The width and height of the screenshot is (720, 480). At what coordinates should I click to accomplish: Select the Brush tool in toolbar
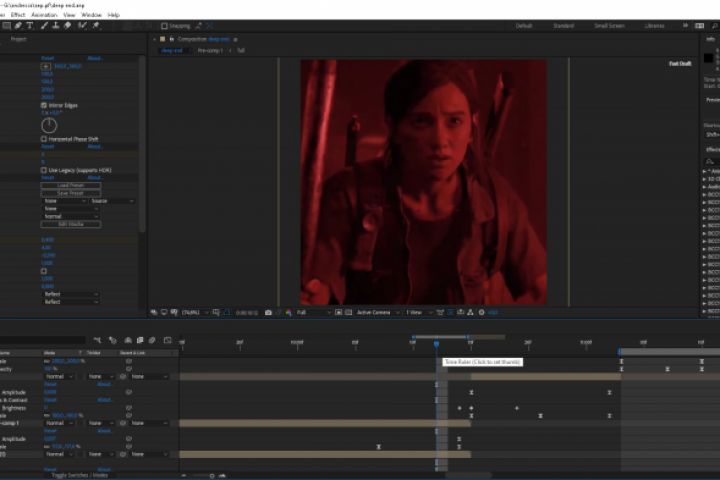[x=43, y=25]
